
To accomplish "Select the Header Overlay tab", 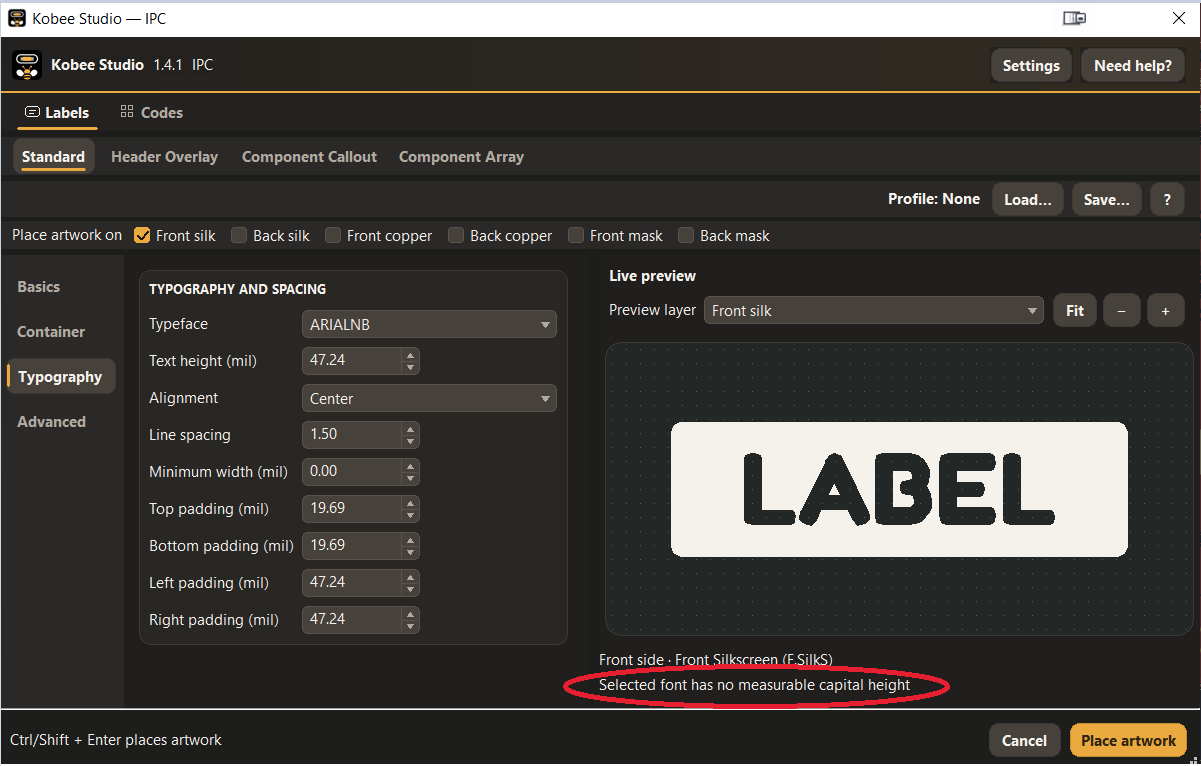I will [x=164, y=156].
